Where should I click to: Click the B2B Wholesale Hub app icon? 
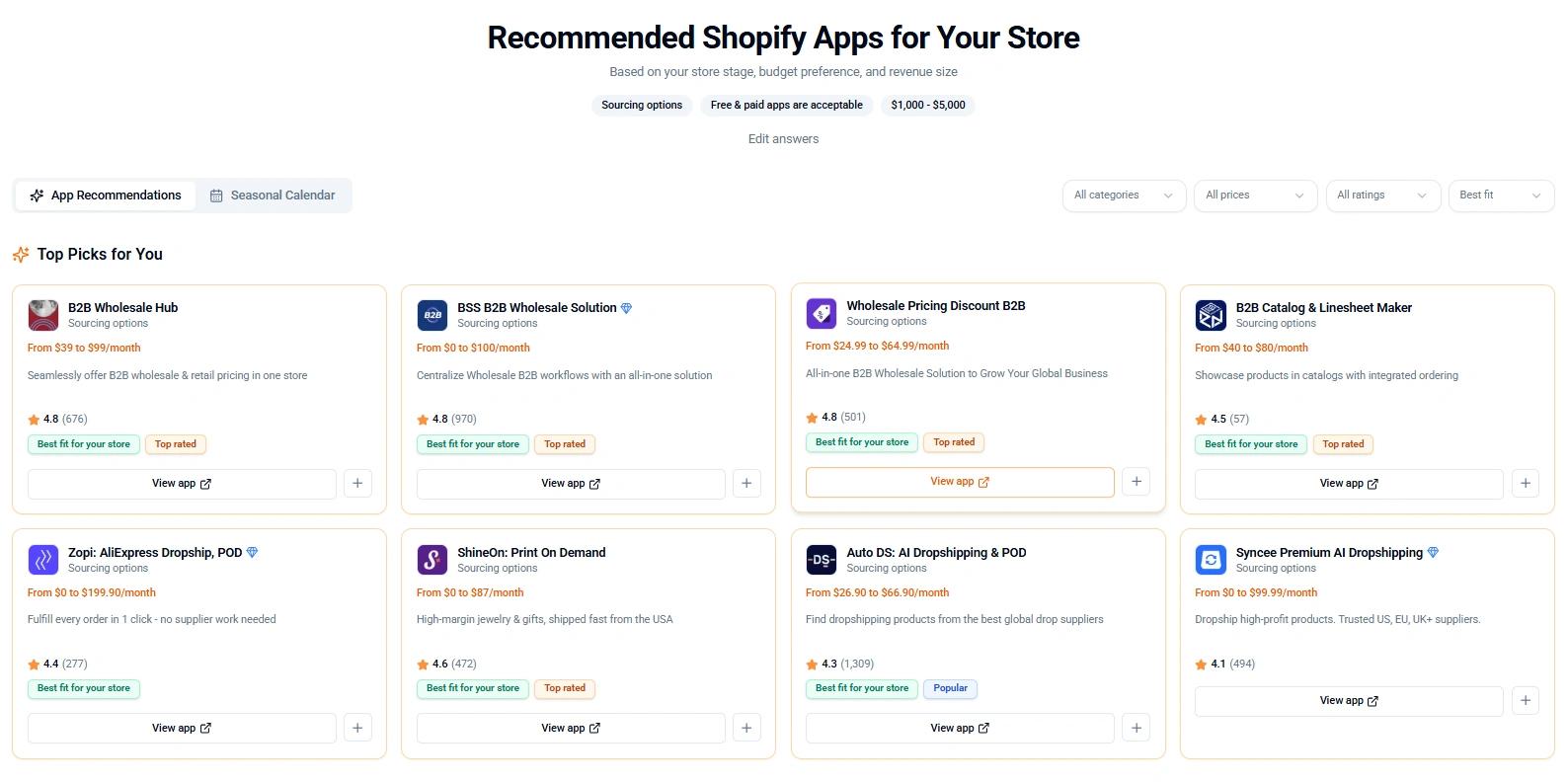point(43,315)
